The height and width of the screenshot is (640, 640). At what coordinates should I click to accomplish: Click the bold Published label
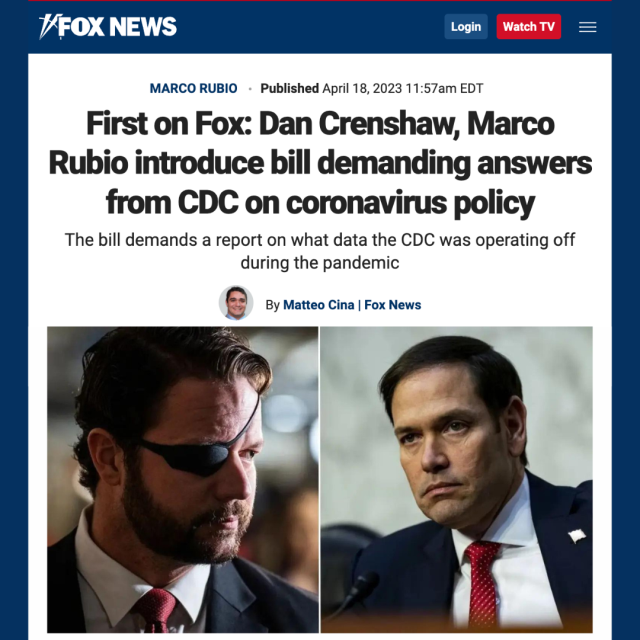point(289,88)
